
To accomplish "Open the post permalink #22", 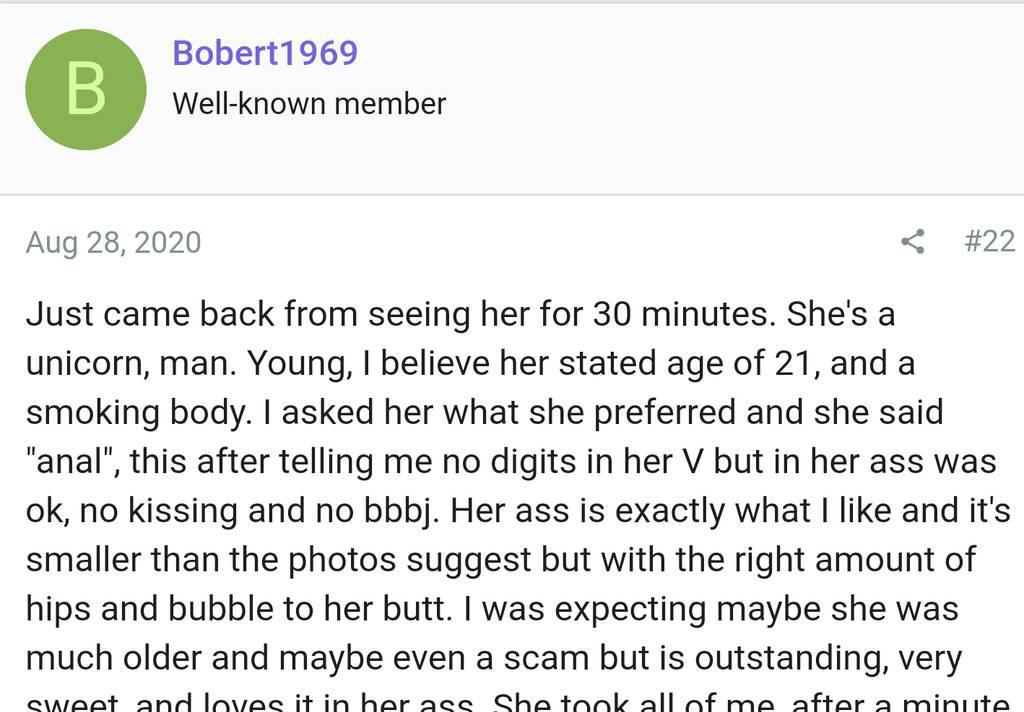I will (989, 242).
